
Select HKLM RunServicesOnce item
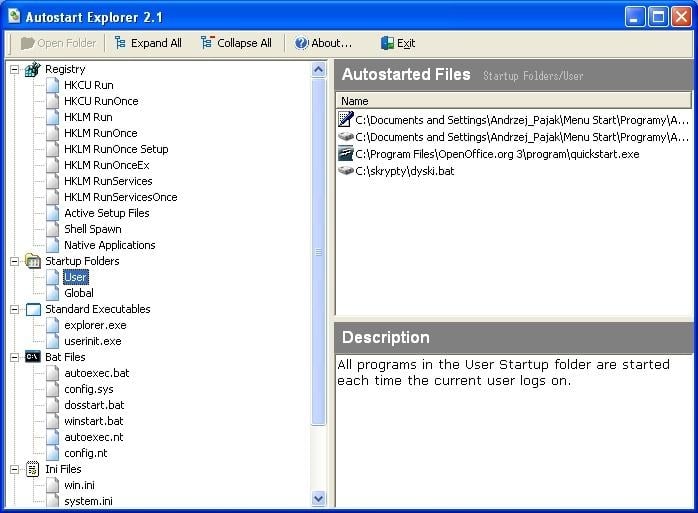pos(121,197)
